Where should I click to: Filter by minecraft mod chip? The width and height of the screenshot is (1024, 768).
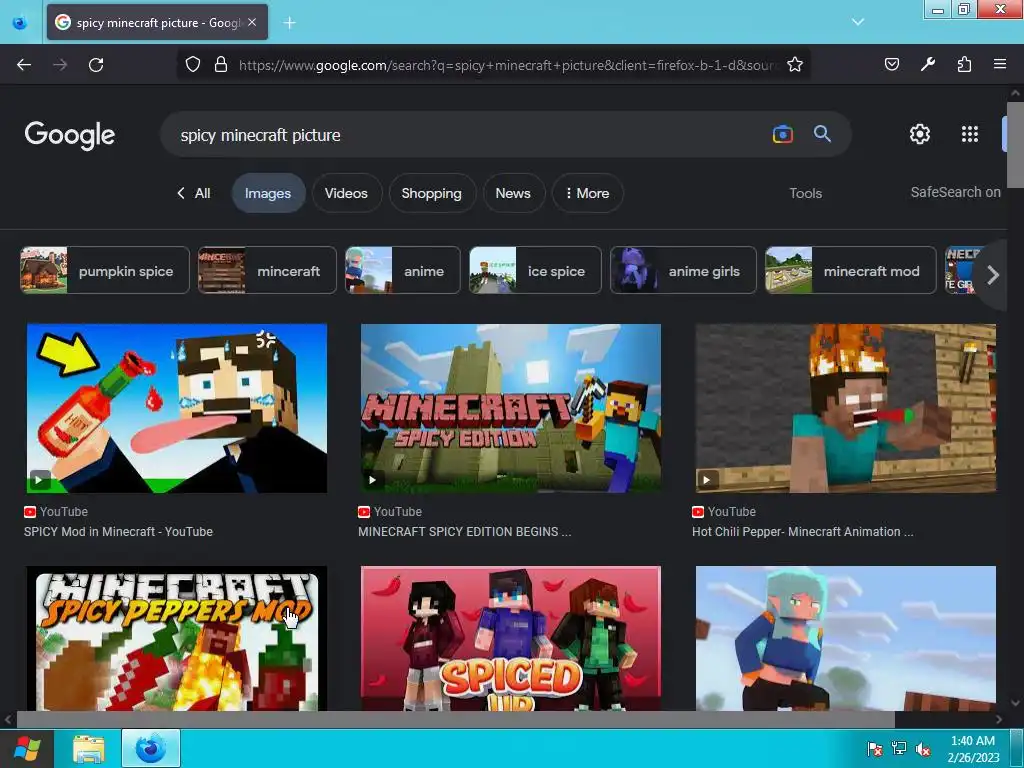coord(850,270)
